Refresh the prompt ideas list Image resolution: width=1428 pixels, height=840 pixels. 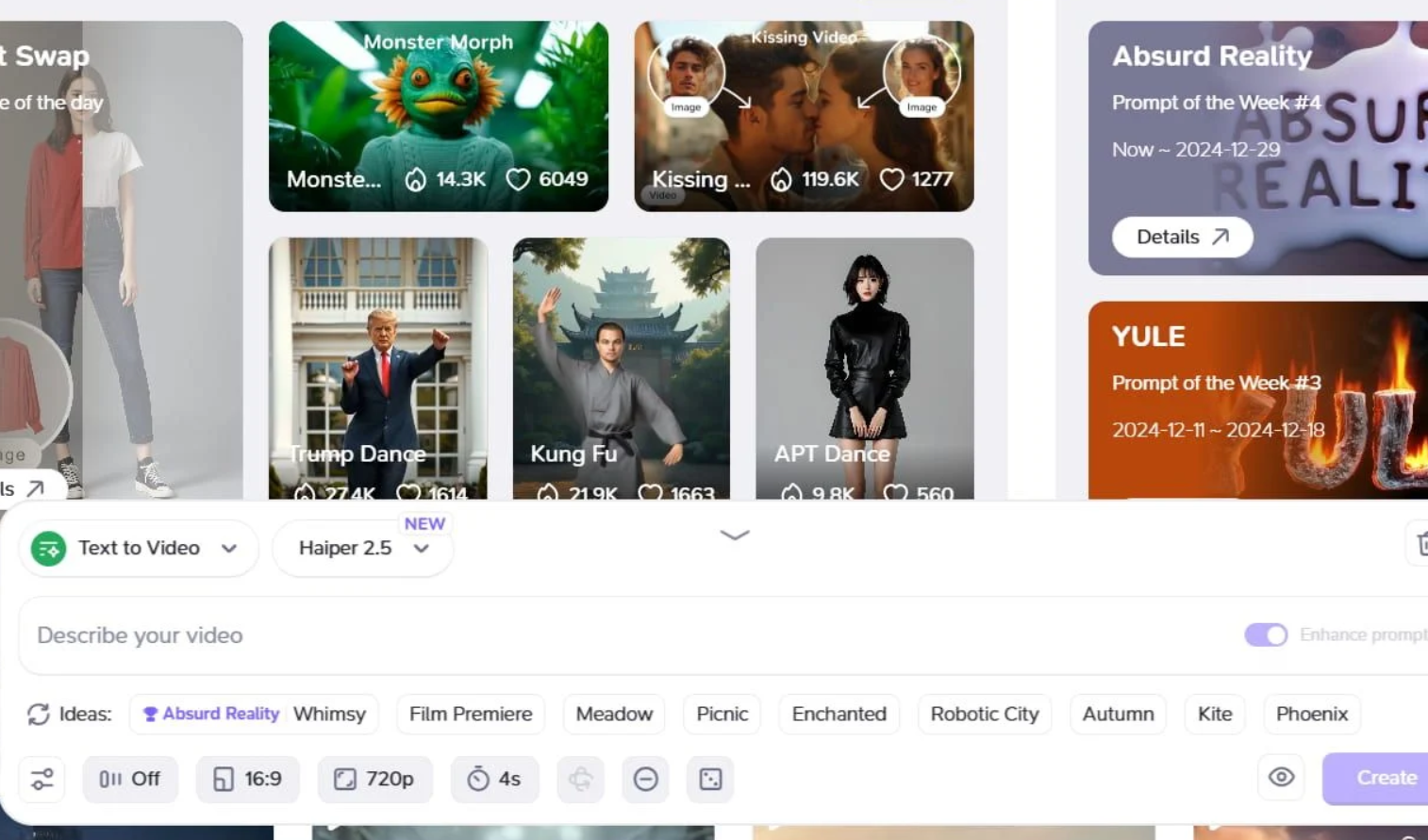click(39, 715)
